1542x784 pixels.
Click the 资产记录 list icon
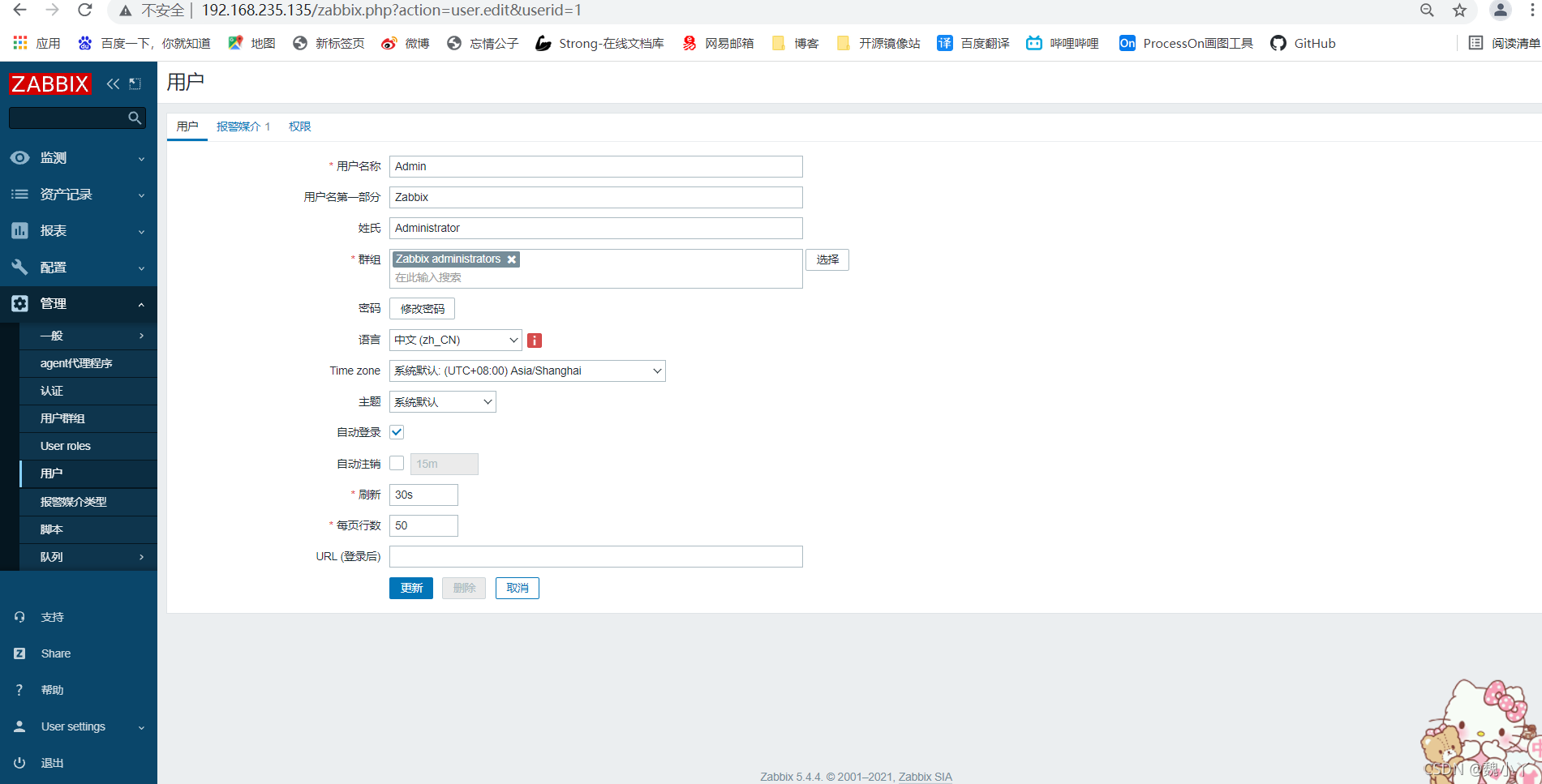19,195
